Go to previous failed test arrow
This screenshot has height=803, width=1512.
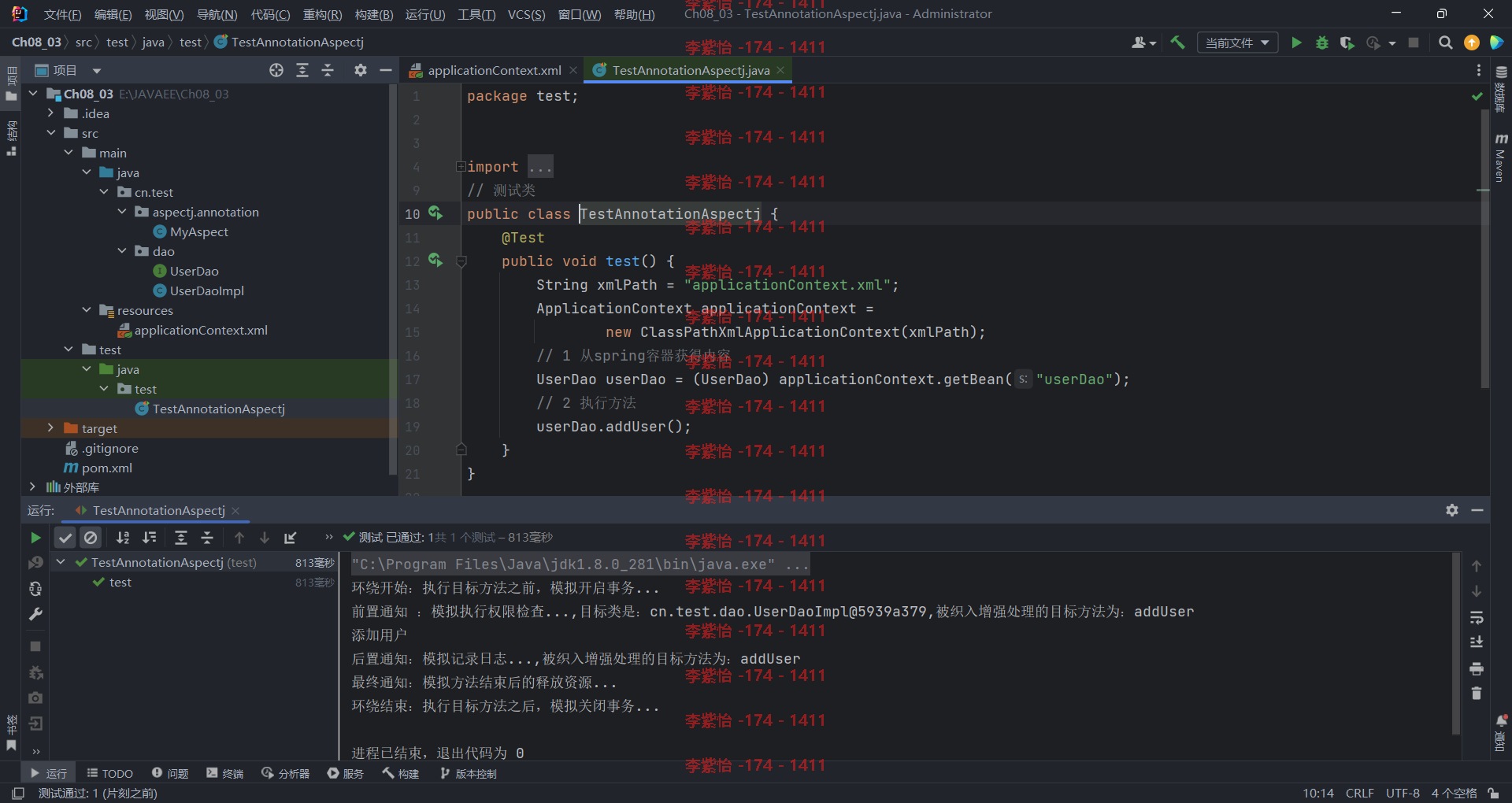(239, 538)
